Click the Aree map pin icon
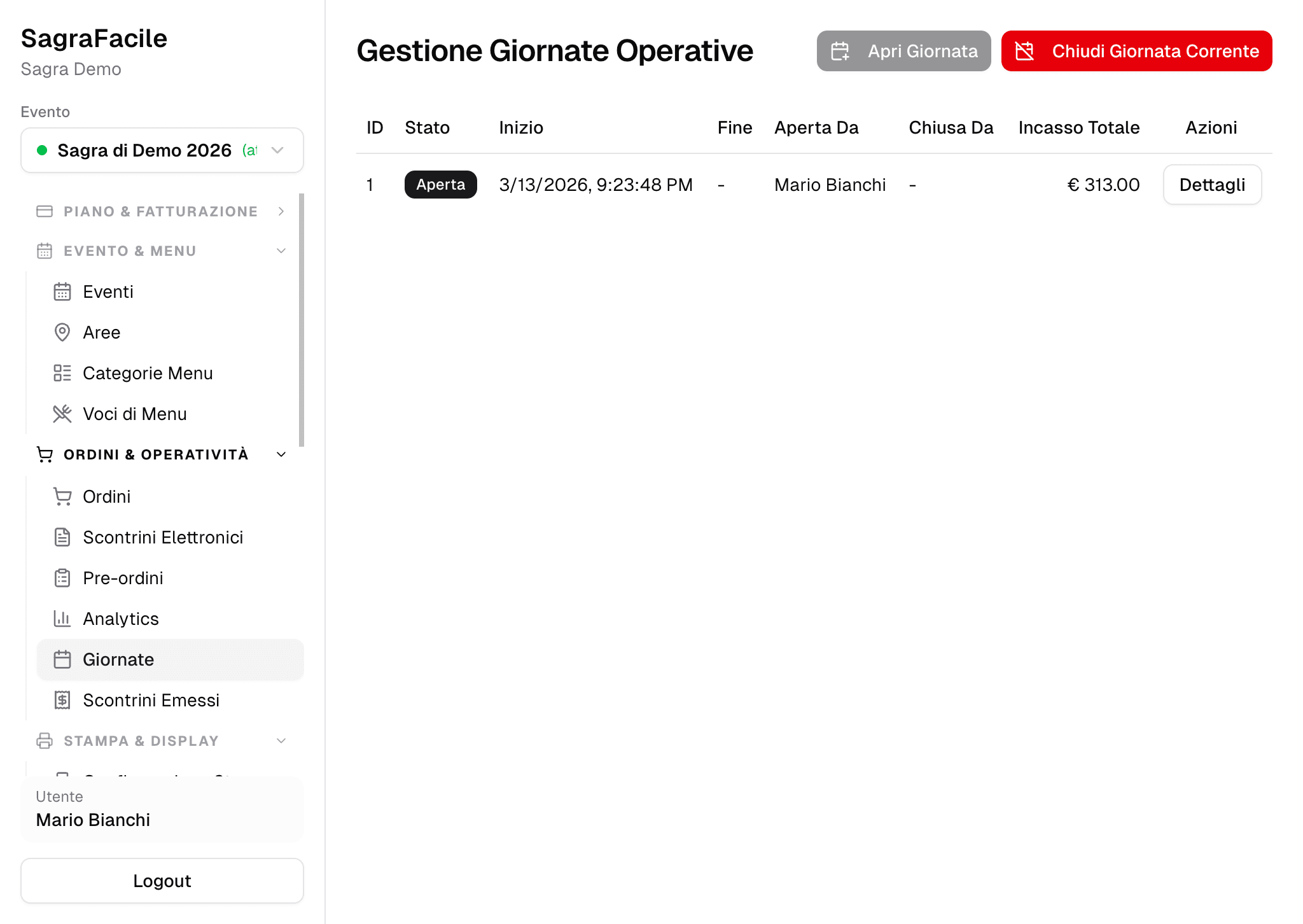Screen dimensions: 1303x924 (62, 332)
